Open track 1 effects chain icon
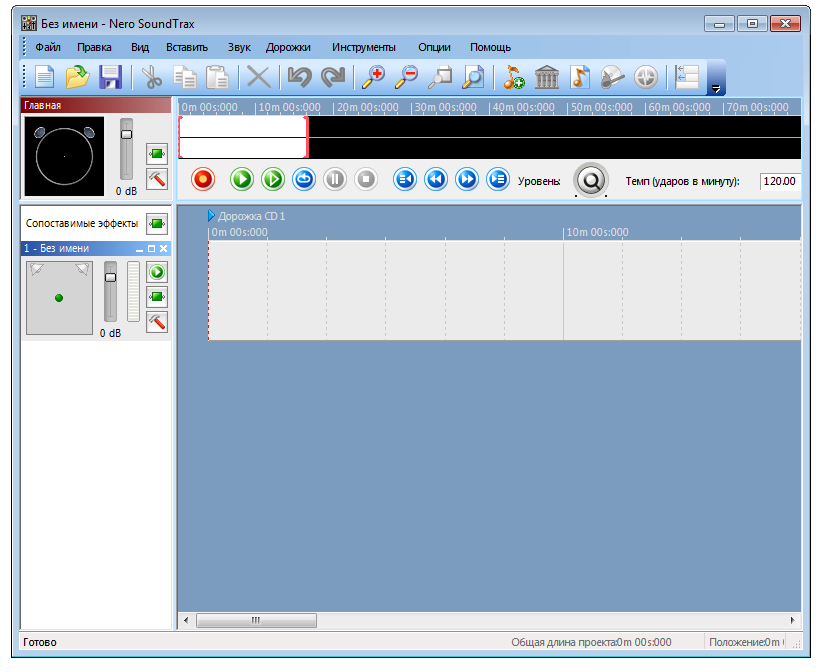This screenshot has width=823, height=672. pos(157,297)
